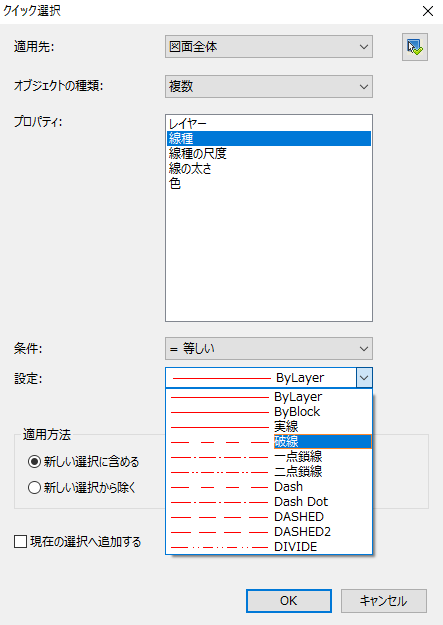
Task: Choose Dash Dot linetype option
Action: 269,502
